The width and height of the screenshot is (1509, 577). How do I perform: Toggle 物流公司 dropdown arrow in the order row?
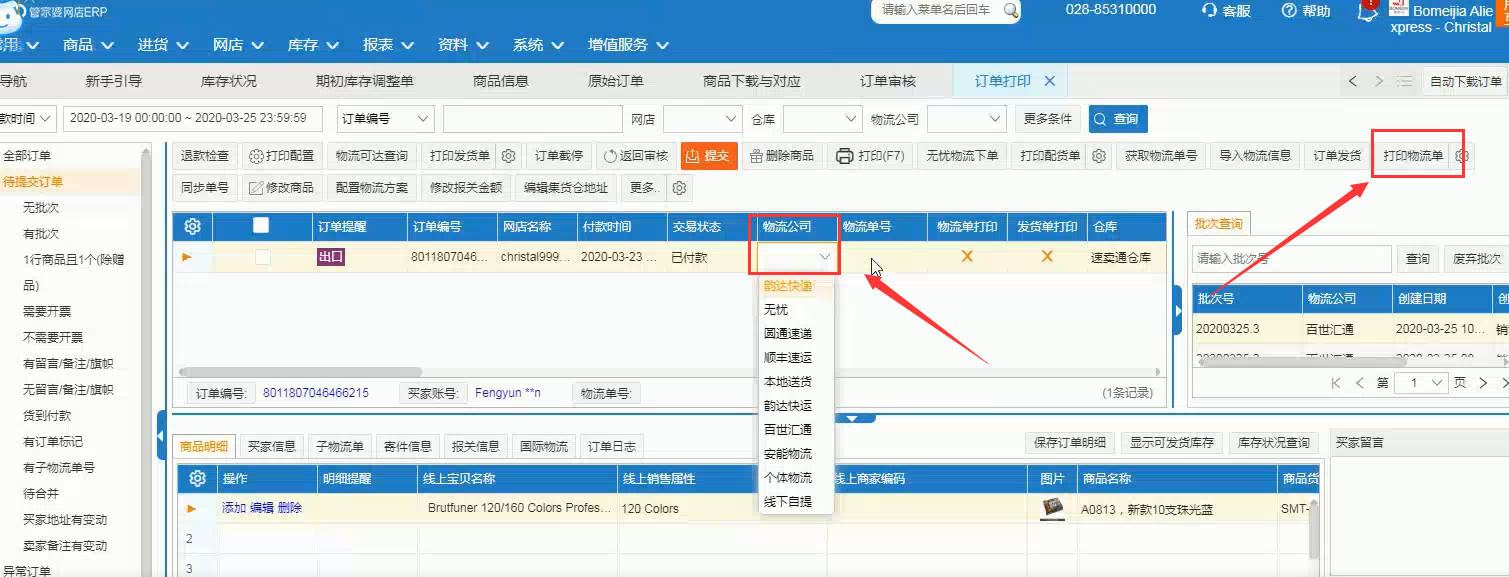(825, 258)
